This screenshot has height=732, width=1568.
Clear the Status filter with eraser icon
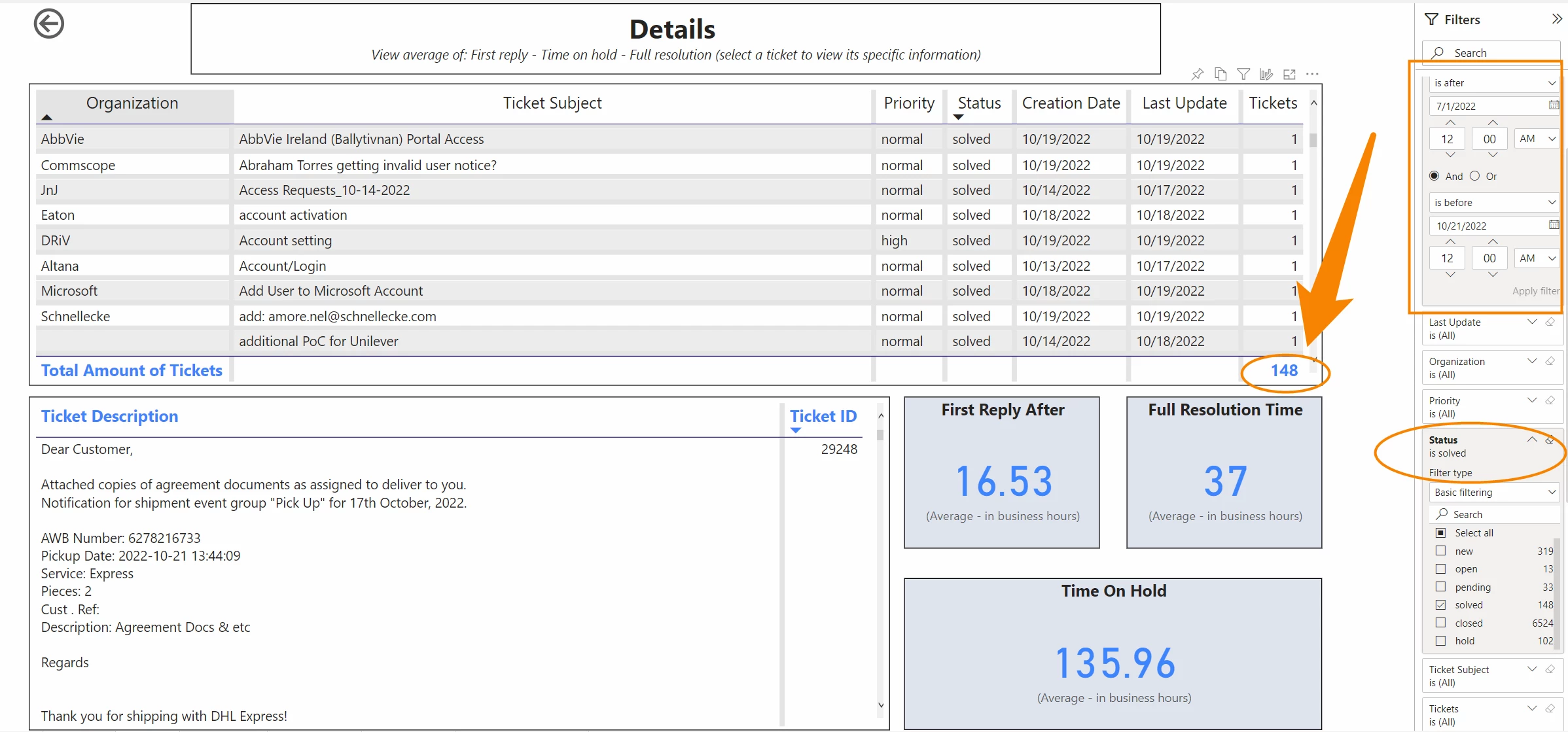pos(1550,440)
